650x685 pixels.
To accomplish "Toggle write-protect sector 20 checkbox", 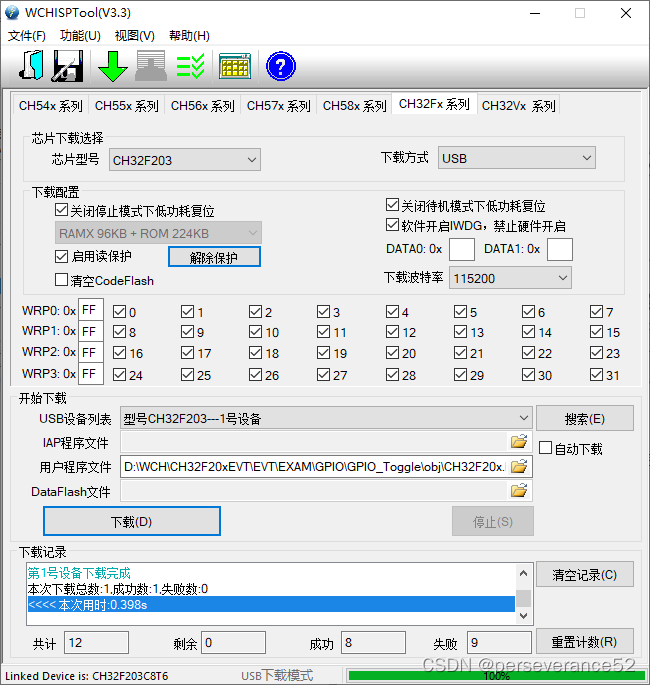I will (x=392, y=353).
